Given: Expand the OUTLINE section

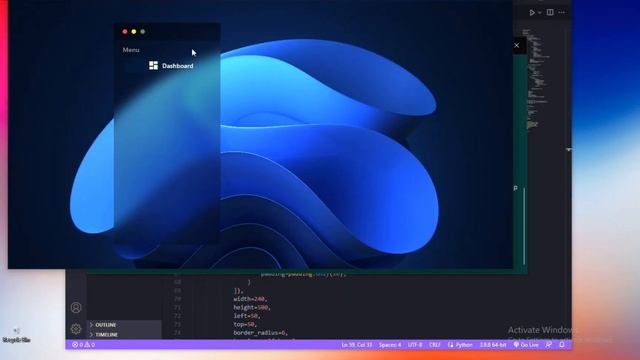Looking at the screenshot, I should (124, 325).
